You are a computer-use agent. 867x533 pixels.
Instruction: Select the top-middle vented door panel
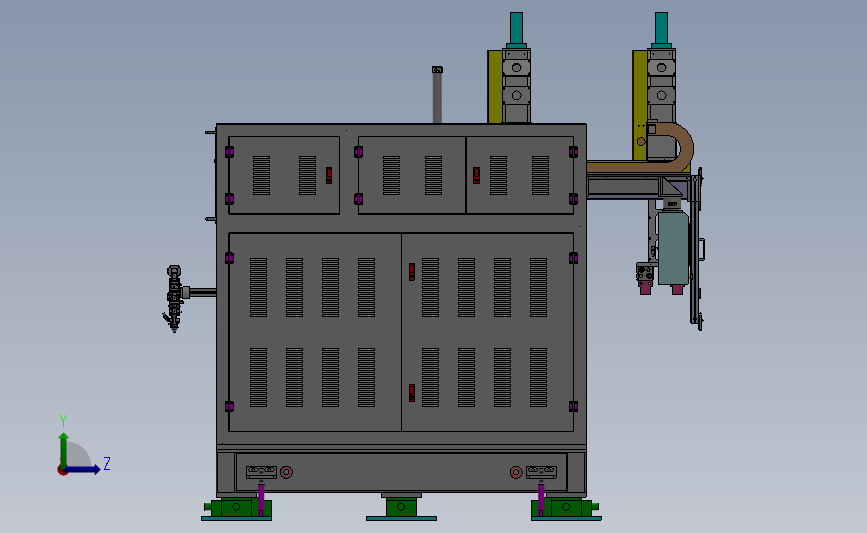411,175
